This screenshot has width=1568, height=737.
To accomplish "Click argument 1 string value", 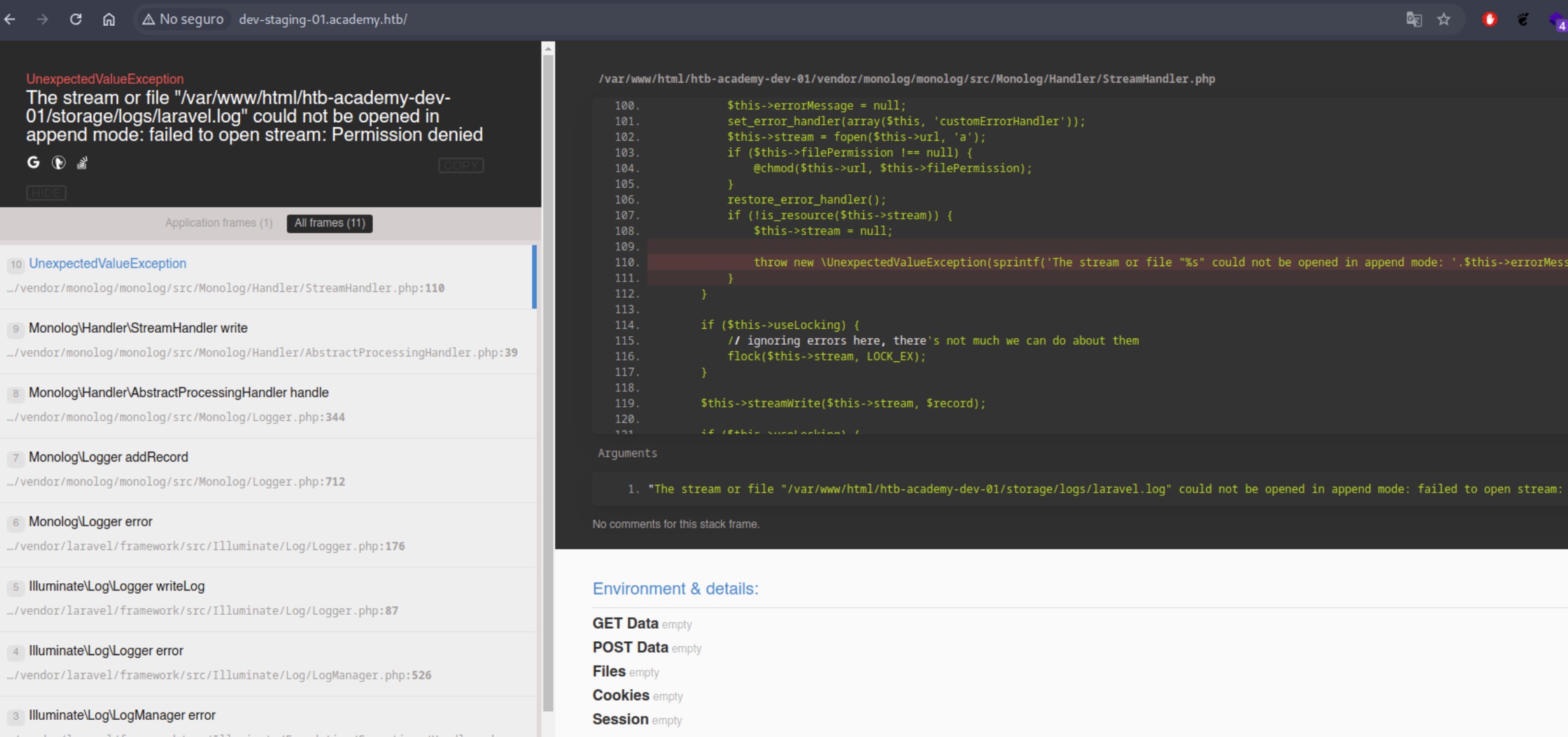I will click(1106, 489).
